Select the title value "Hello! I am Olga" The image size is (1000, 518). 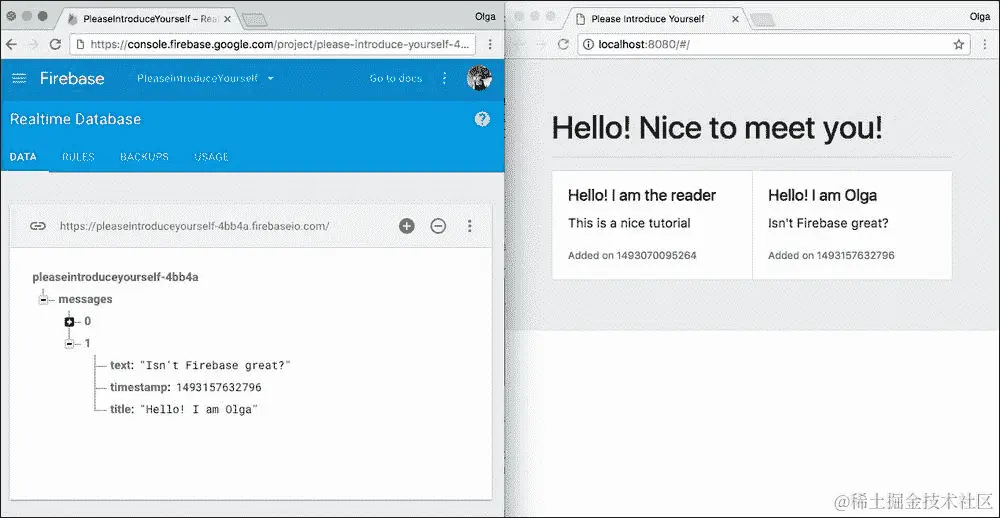tap(198, 410)
